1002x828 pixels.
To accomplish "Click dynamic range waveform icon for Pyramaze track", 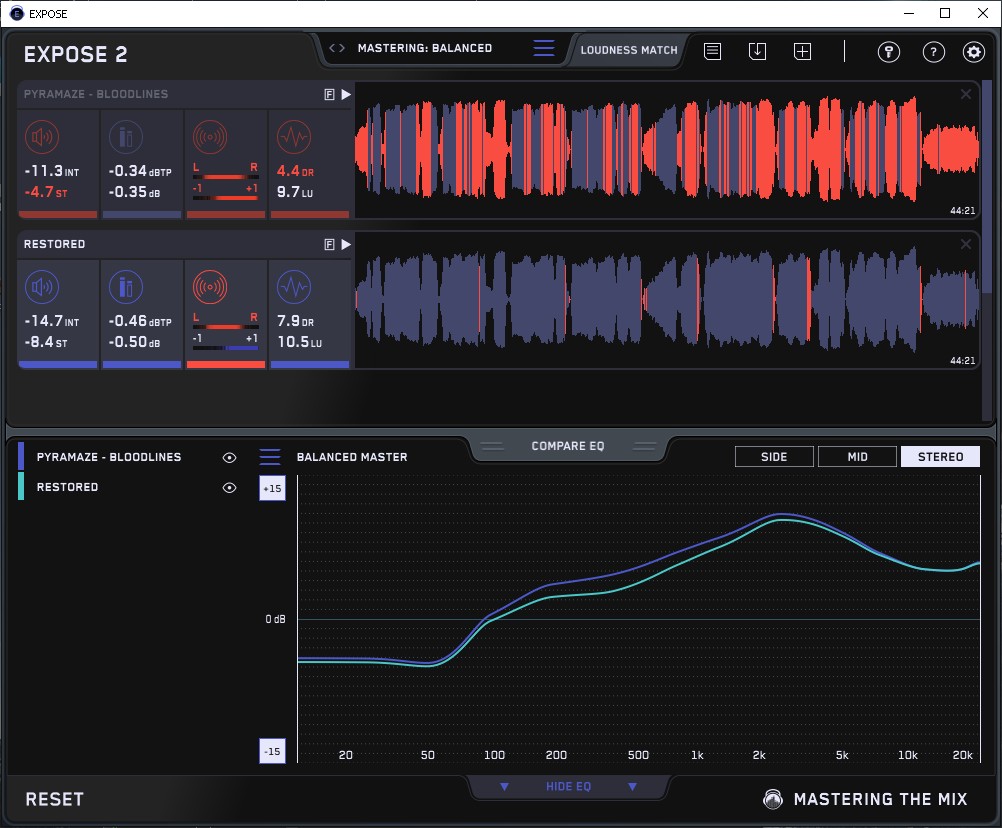I will tap(293, 137).
